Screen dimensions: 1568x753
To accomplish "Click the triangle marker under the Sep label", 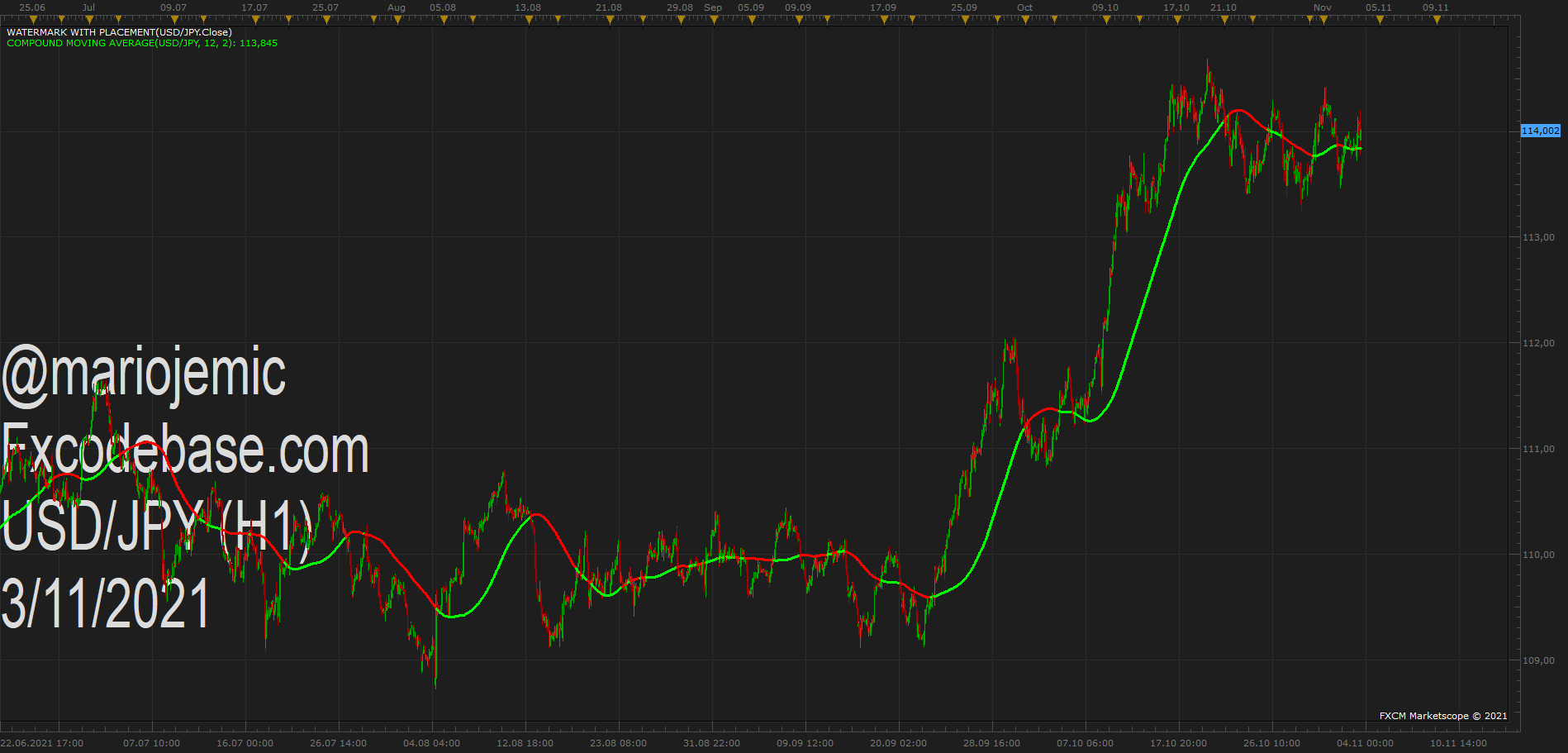I will coord(713,20).
